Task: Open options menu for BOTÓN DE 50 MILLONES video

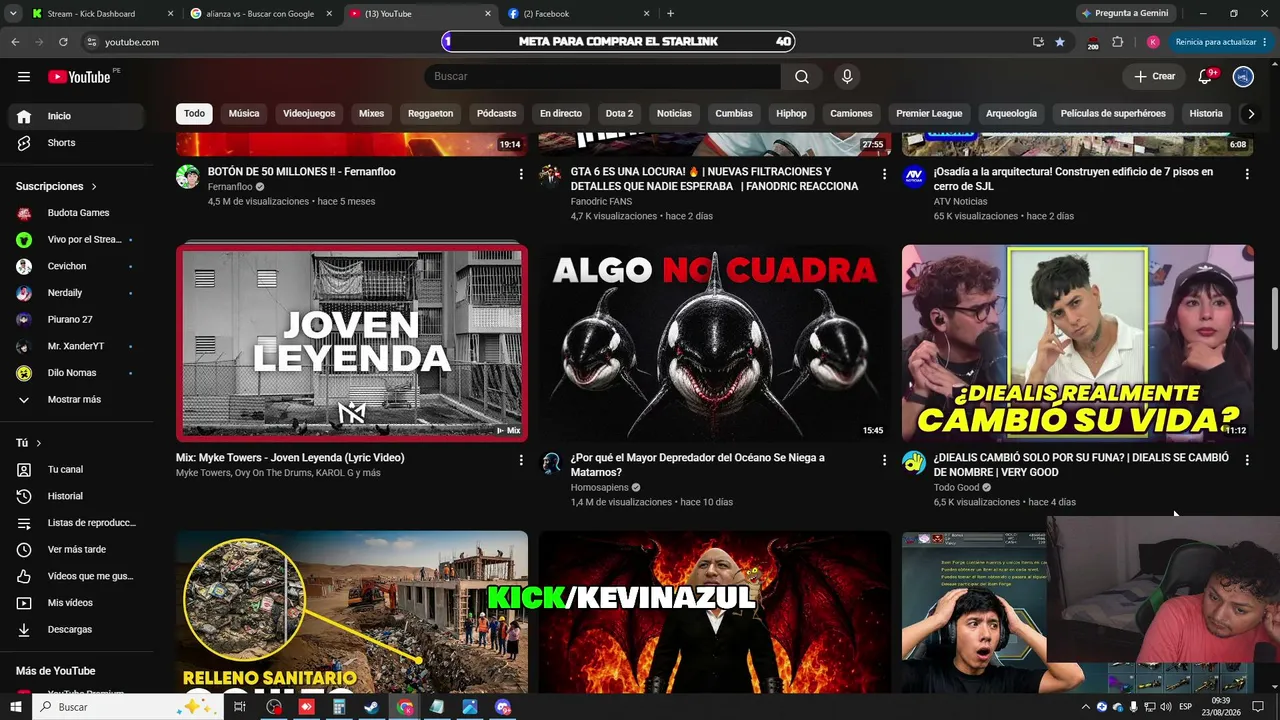Action: point(520,174)
